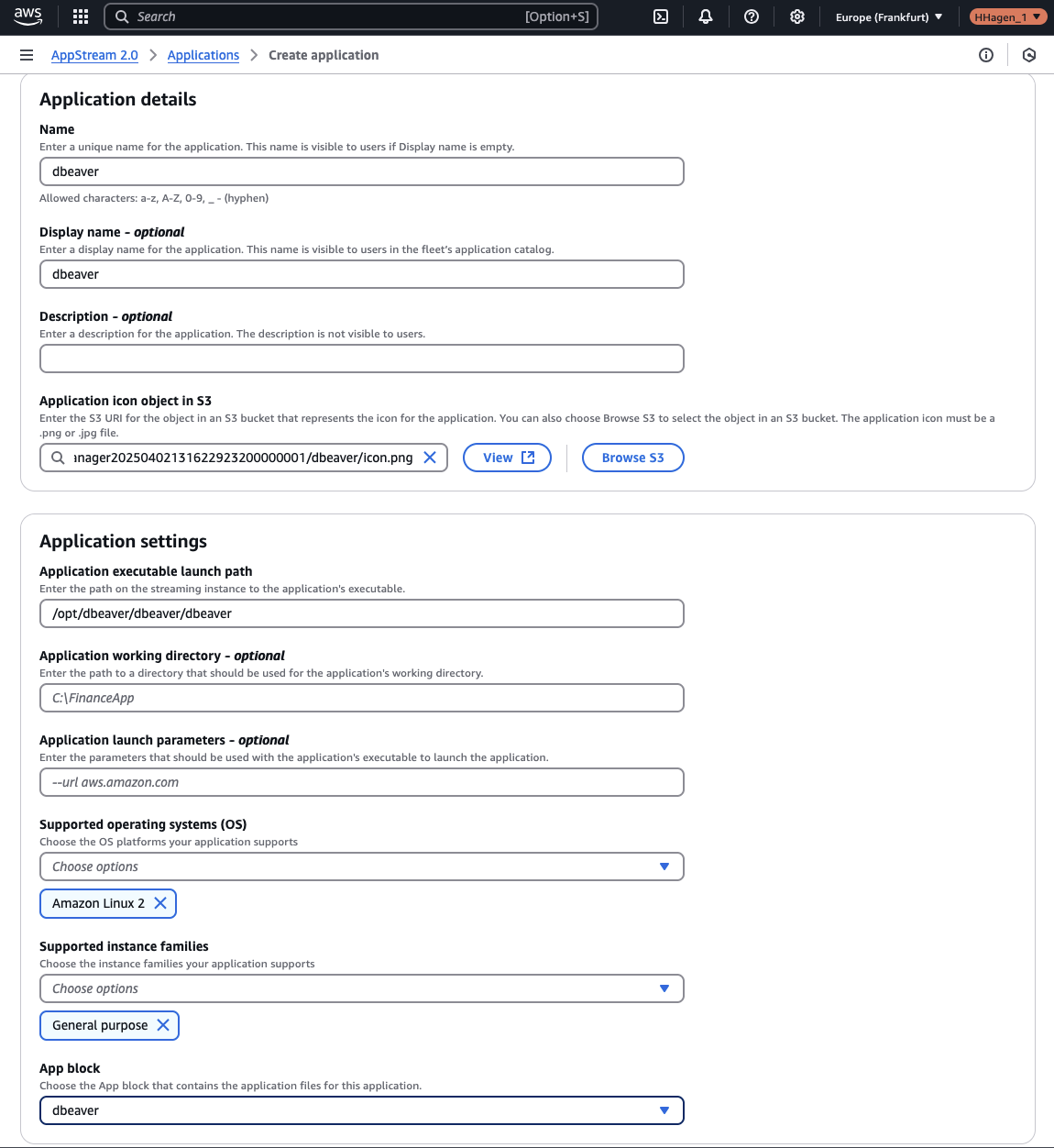View the dbeaver icon.png in S3
This screenshot has width=1054, height=1148.
click(x=507, y=457)
